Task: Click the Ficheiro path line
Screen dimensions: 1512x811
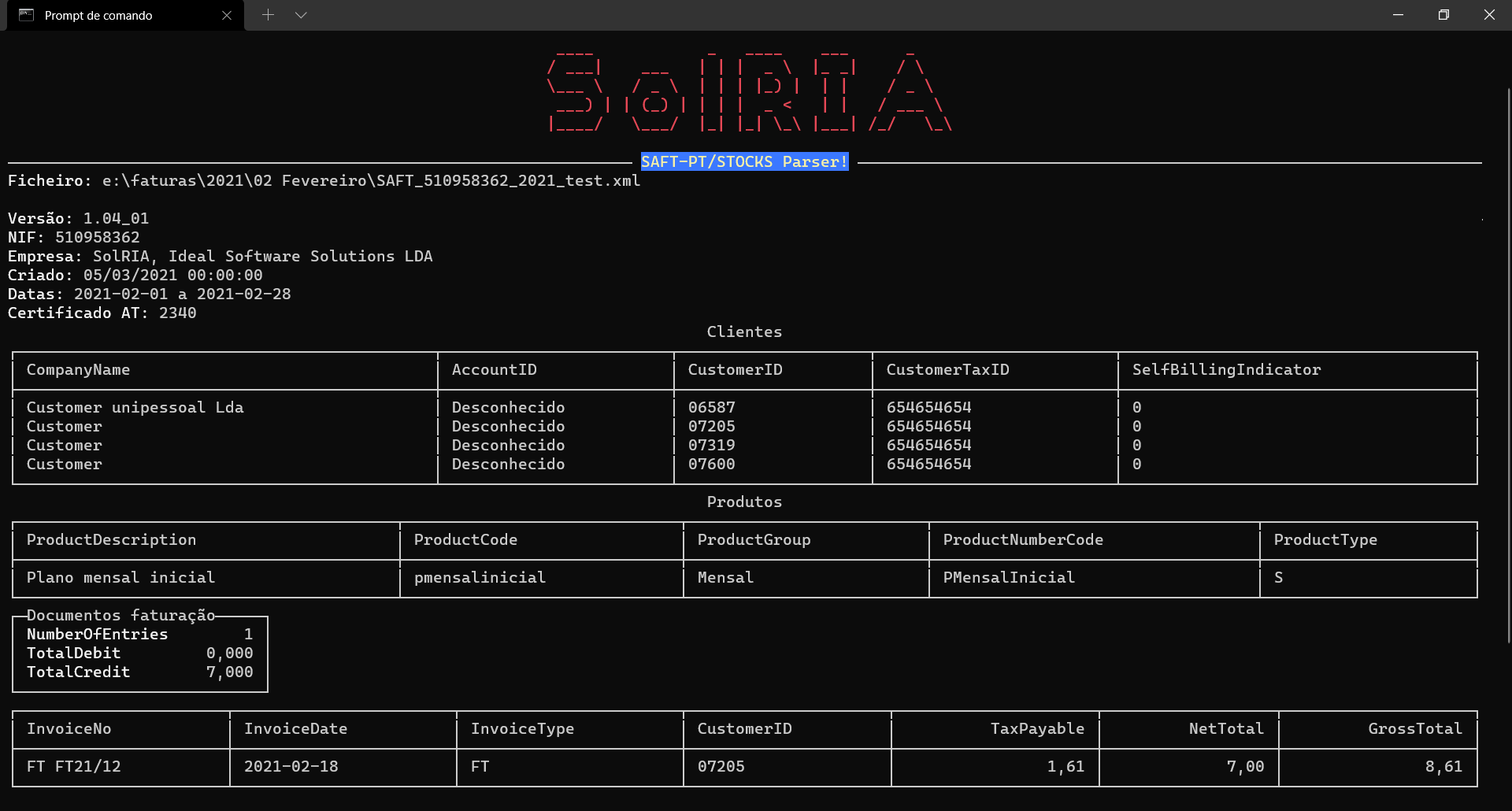Action: [324, 180]
